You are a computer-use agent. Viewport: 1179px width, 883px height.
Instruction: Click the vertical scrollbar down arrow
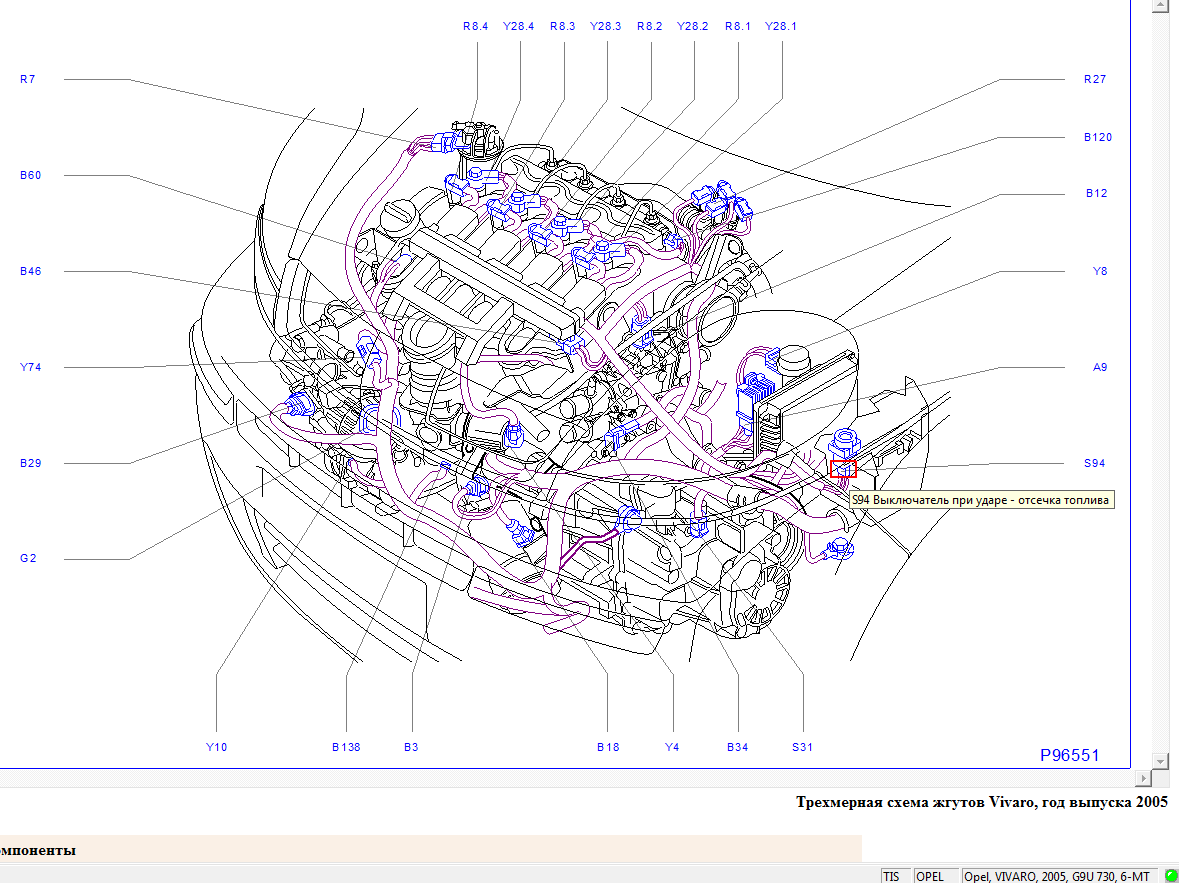point(1159,762)
